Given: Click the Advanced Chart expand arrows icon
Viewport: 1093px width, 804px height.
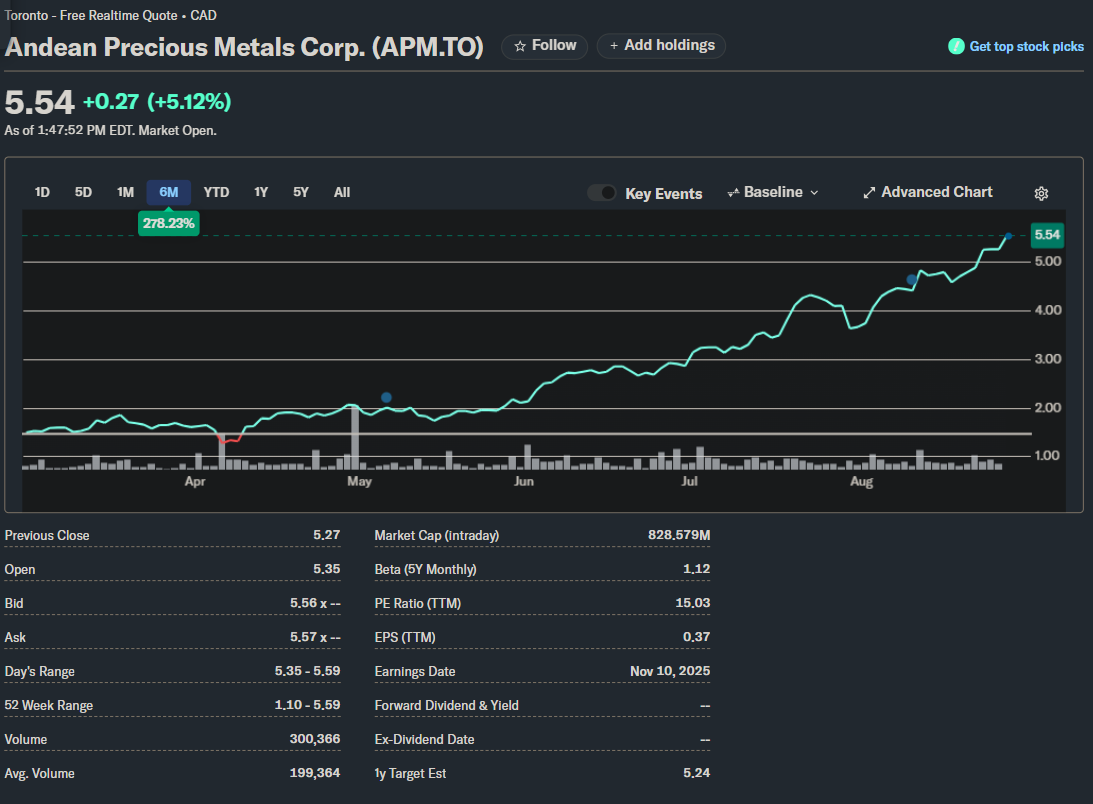Looking at the screenshot, I should [x=869, y=192].
